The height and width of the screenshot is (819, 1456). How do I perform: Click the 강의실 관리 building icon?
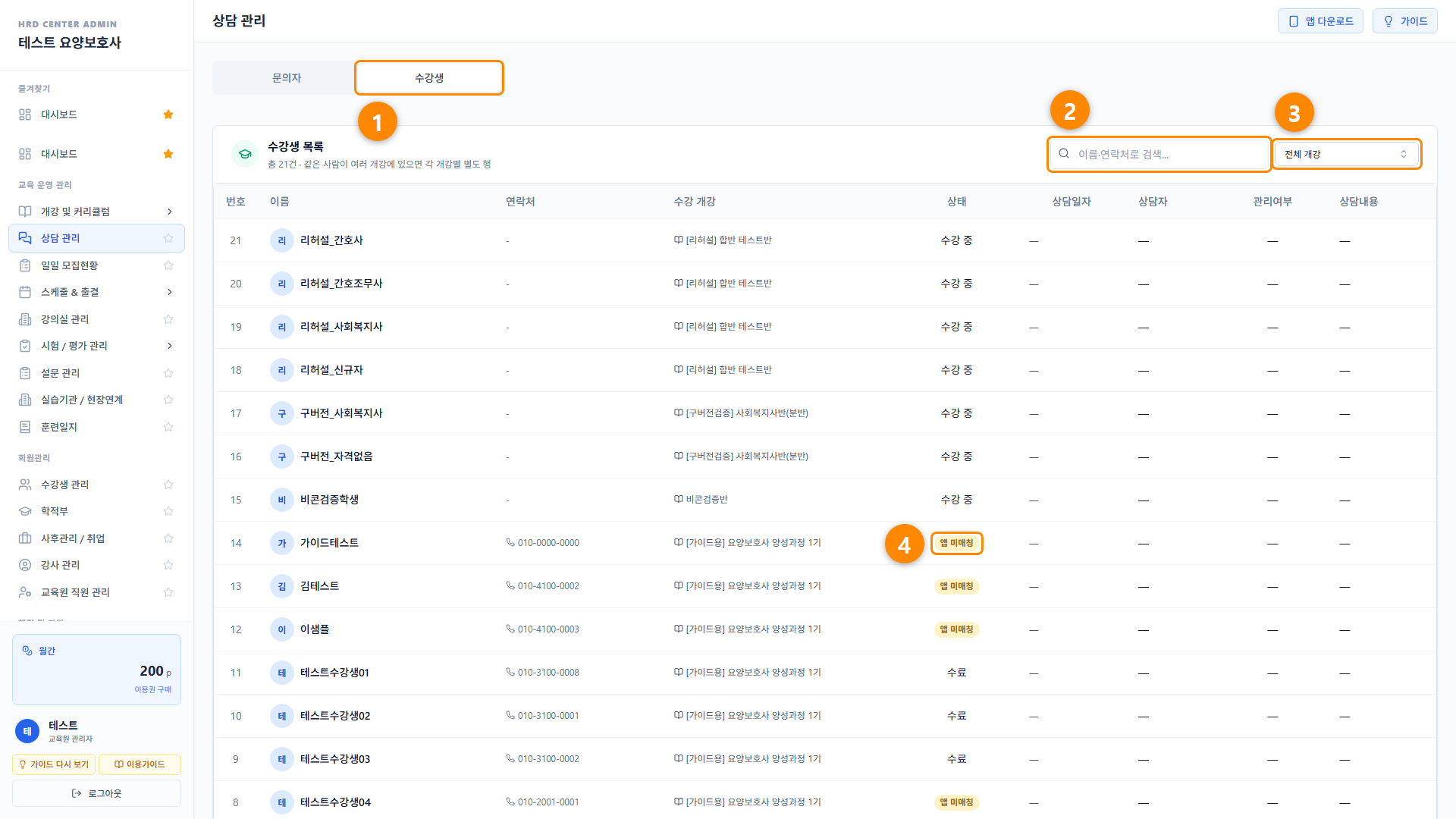click(x=25, y=319)
